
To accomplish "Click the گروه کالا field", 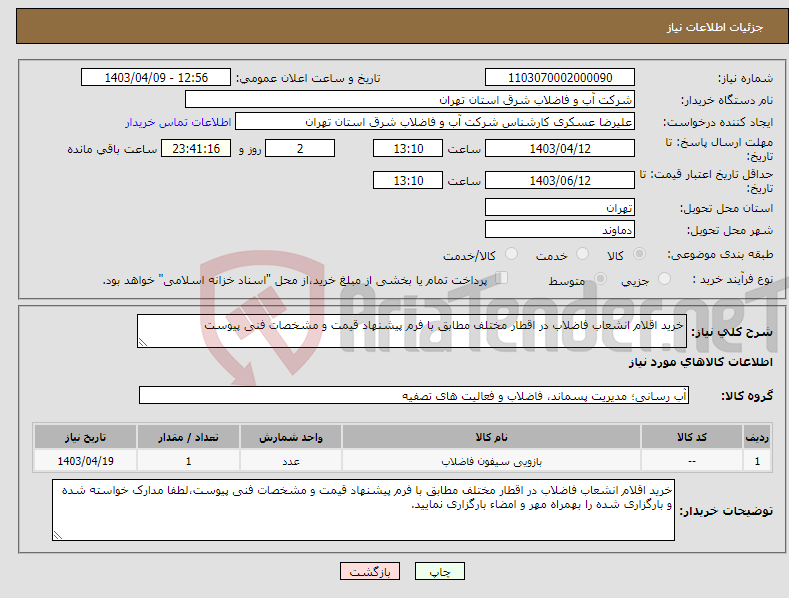I will pos(414,396).
